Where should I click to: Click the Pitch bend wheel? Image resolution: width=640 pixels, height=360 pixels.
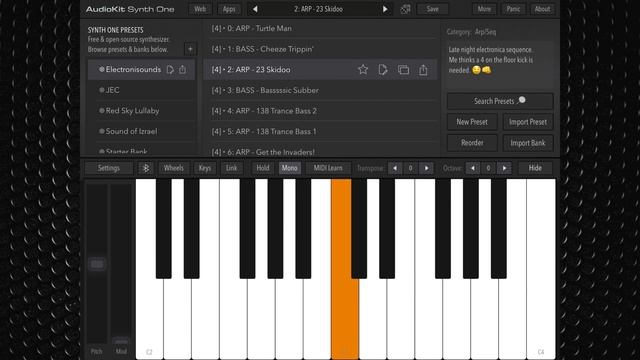pyautogui.click(x=97, y=264)
